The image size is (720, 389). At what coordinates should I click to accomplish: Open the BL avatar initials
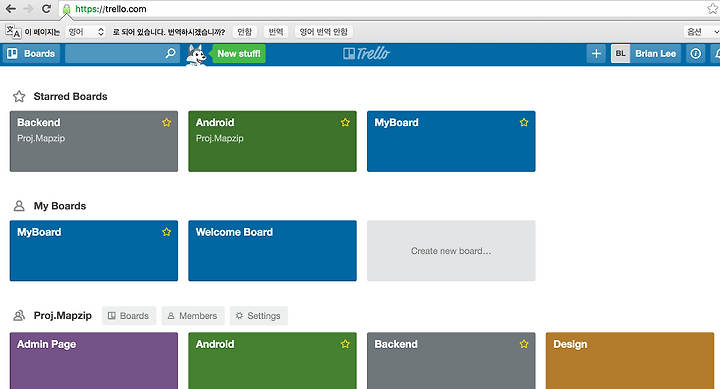click(x=620, y=54)
